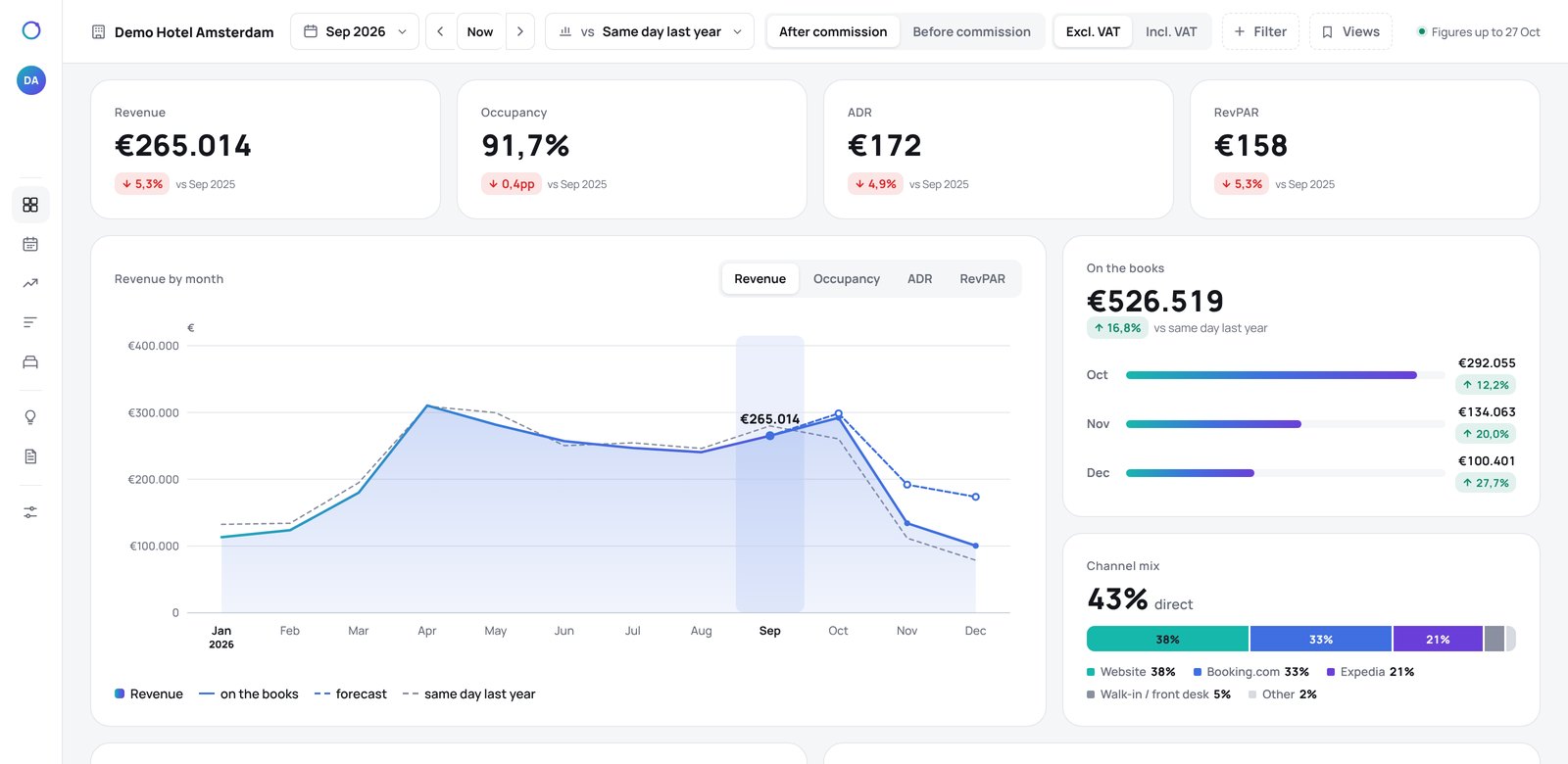
Task: Click Demo Hotel Amsterdam property name
Action: click(194, 32)
